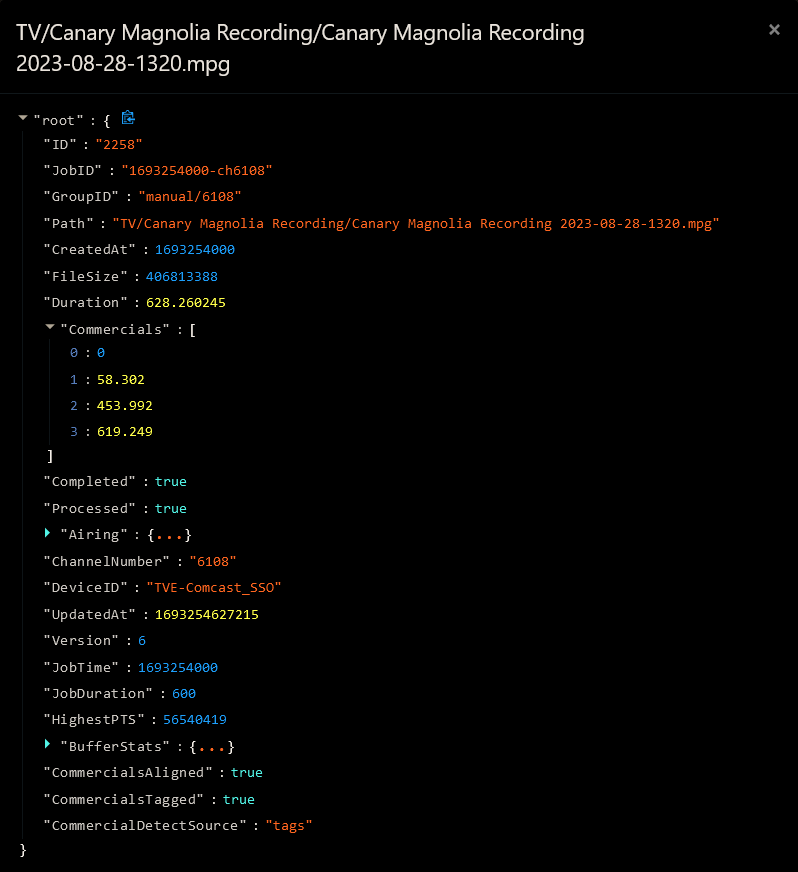Click the Processed true value
The height and width of the screenshot is (872, 798).
(x=170, y=508)
